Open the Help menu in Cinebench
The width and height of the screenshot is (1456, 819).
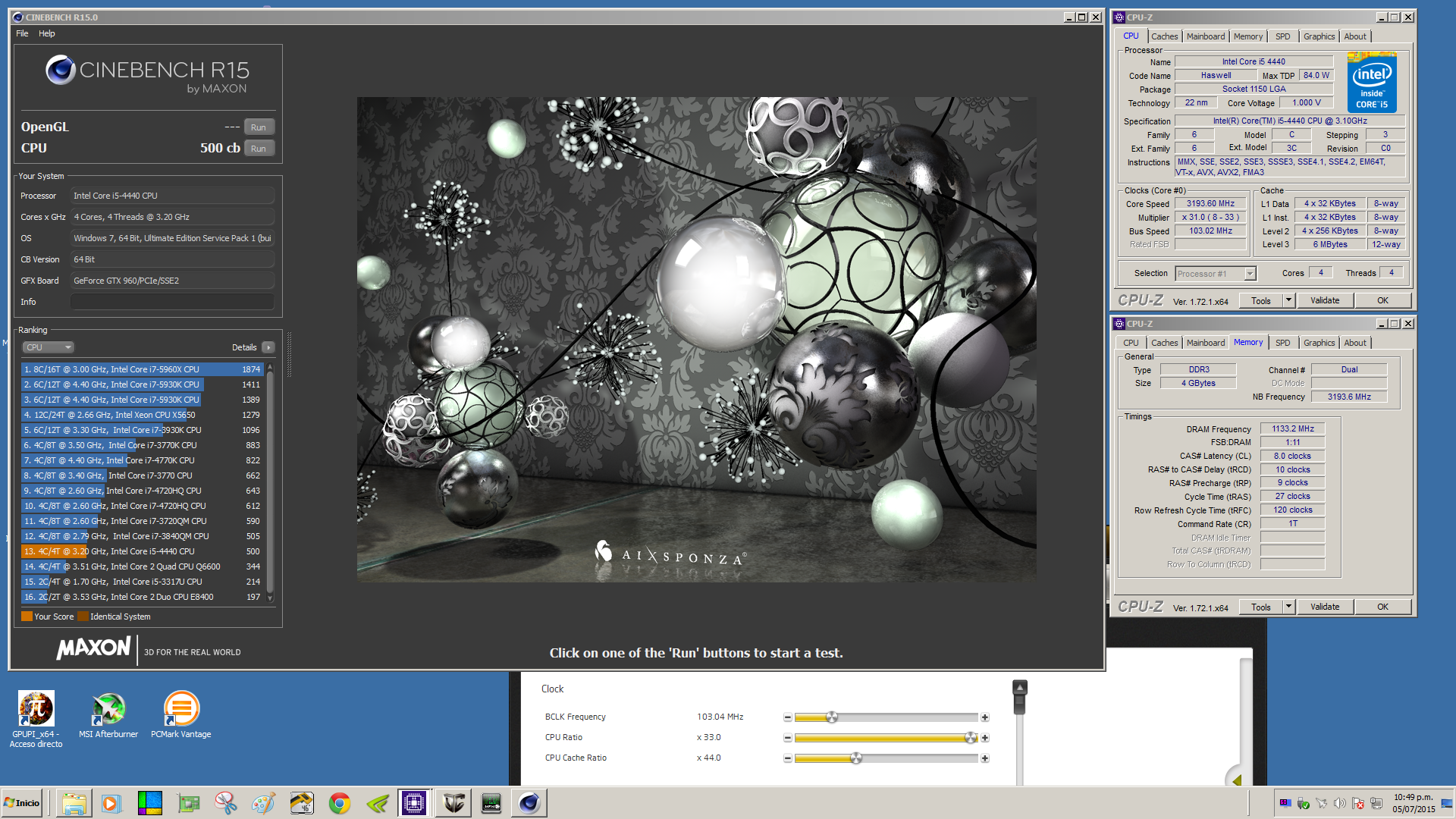click(47, 33)
